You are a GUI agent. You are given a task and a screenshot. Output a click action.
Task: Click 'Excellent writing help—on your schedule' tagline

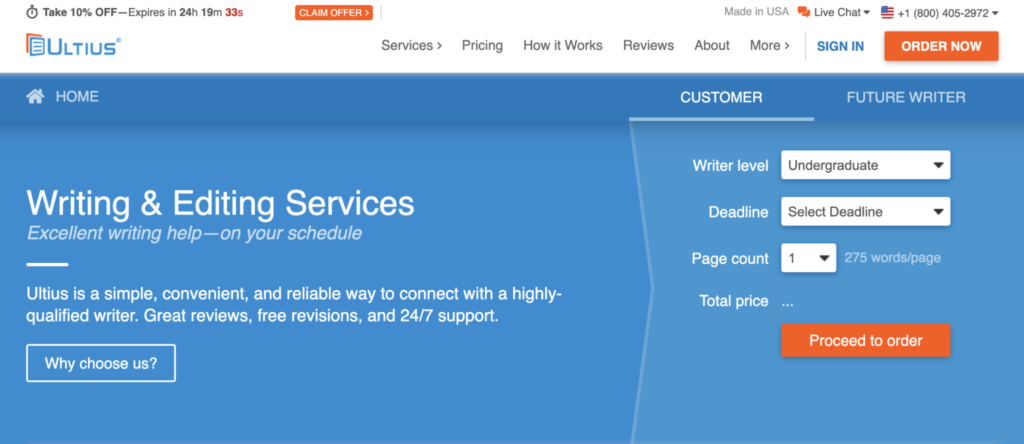[194, 234]
